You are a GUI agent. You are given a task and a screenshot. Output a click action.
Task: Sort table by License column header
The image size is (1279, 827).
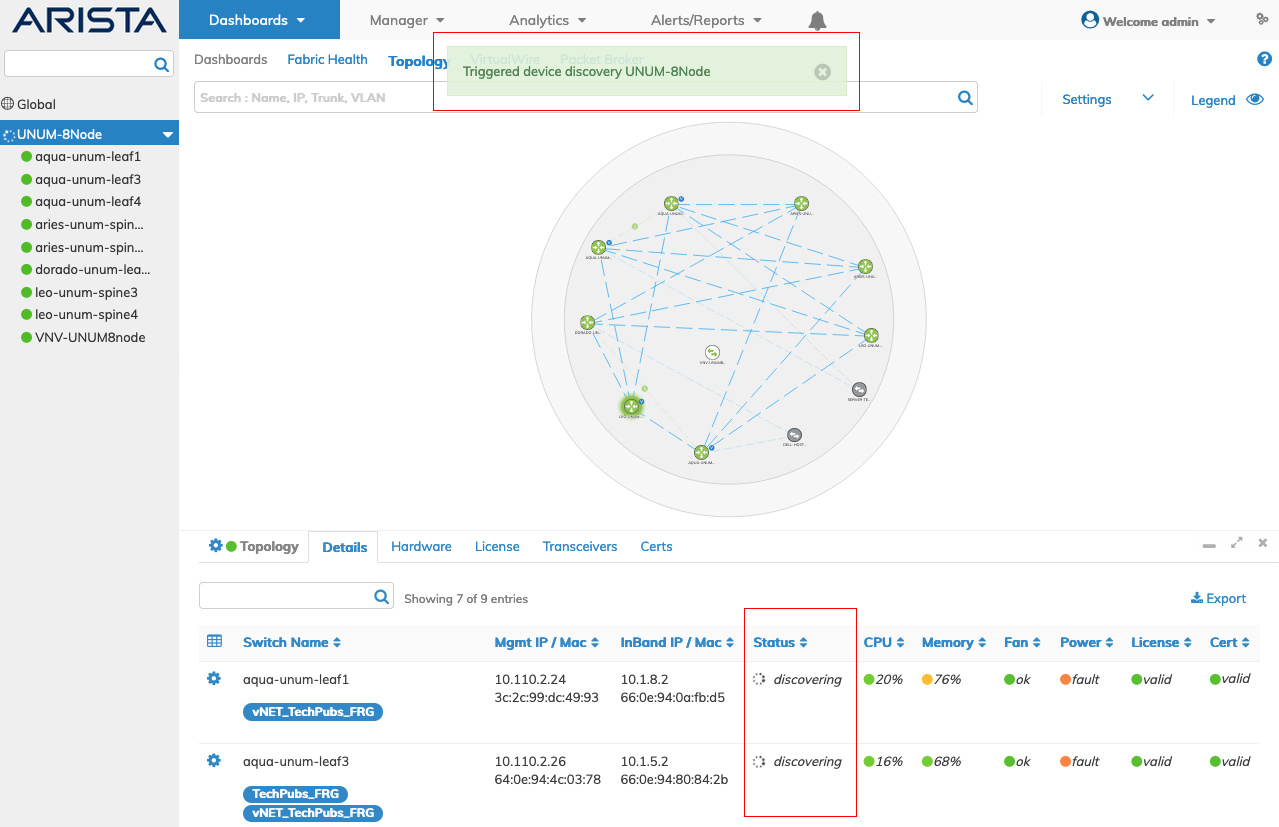(x=1162, y=642)
